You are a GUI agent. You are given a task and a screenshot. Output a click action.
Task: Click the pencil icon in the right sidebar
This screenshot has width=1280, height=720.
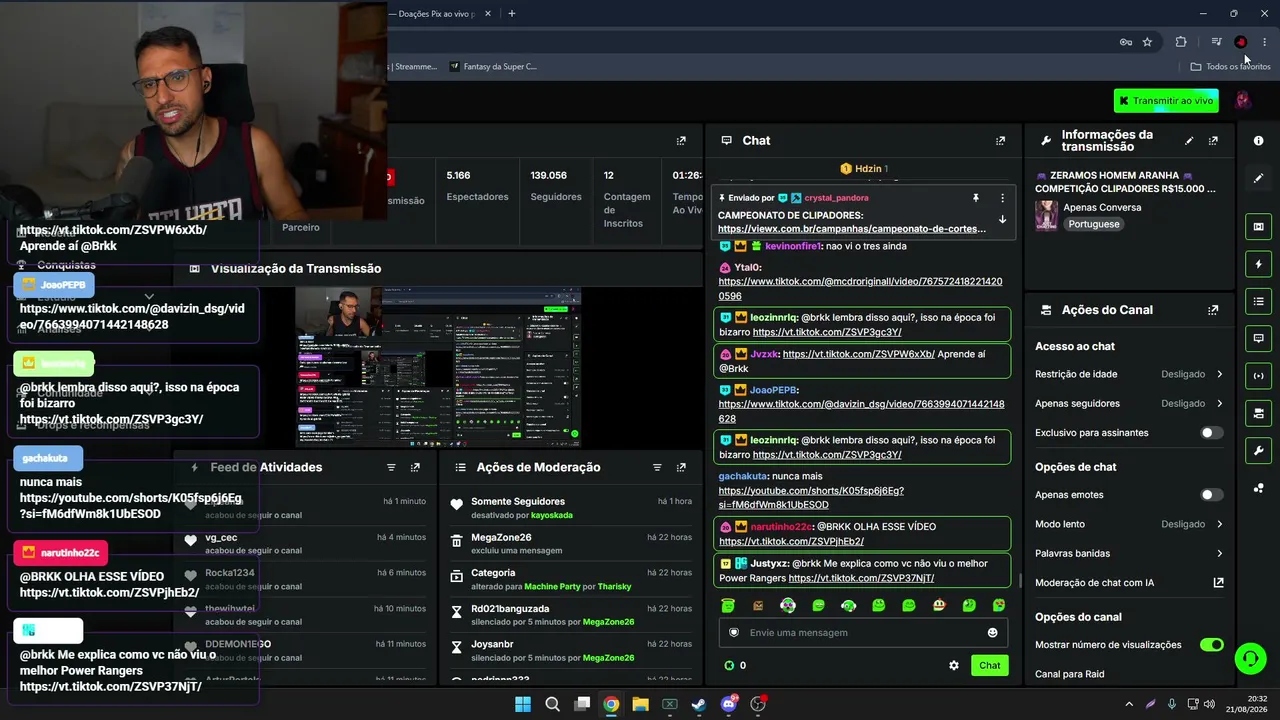coord(1258,178)
